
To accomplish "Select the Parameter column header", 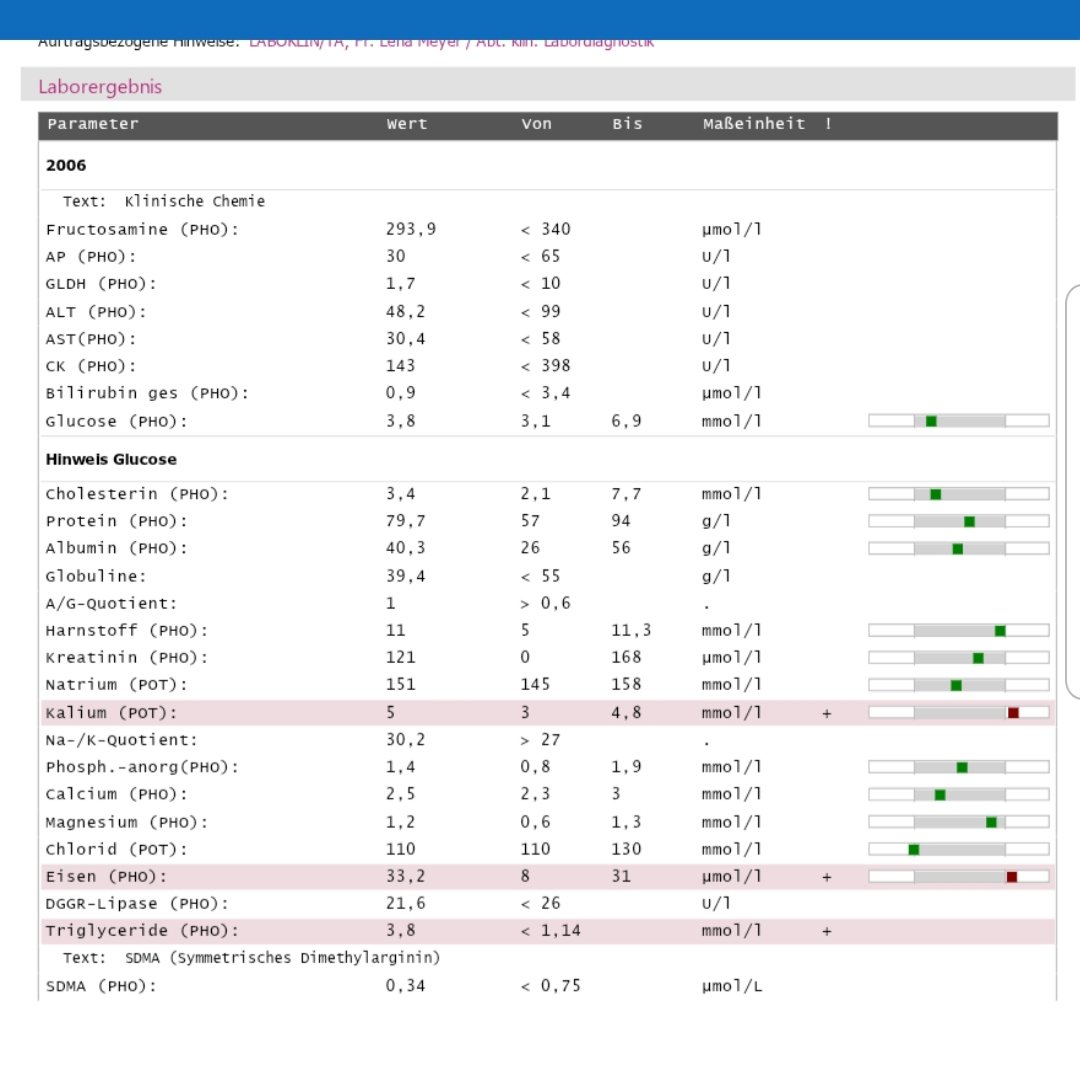I will (93, 124).
